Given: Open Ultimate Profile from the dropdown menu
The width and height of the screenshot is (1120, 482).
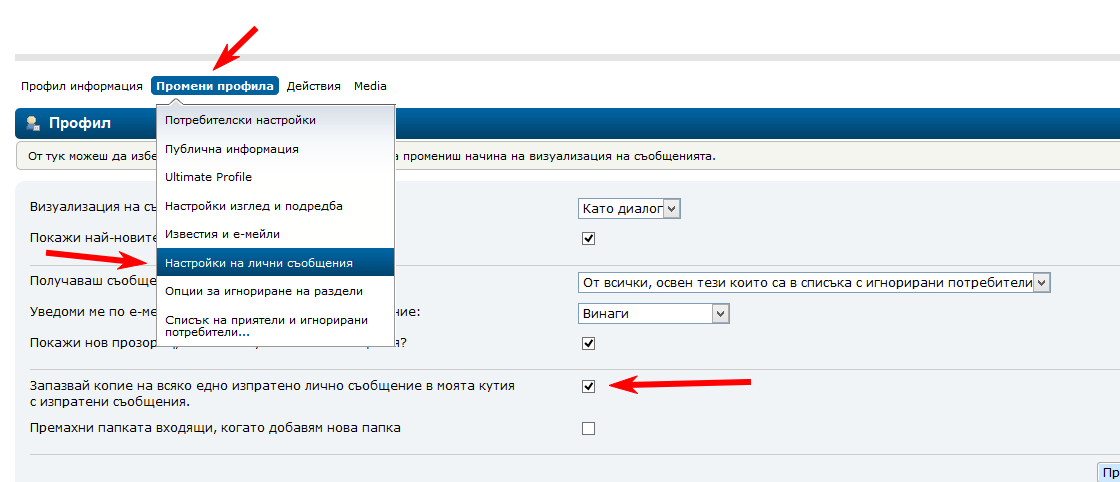Looking at the screenshot, I should pyautogui.click(x=208, y=177).
